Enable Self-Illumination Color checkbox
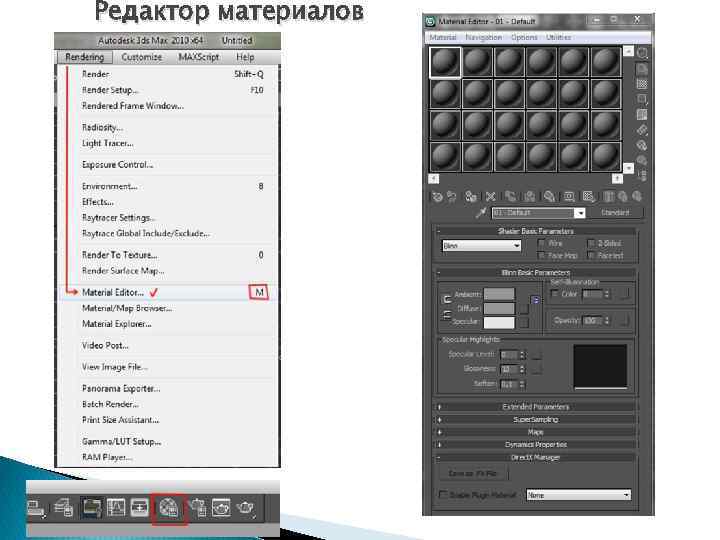The height and width of the screenshot is (540, 720). (x=555, y=294)
